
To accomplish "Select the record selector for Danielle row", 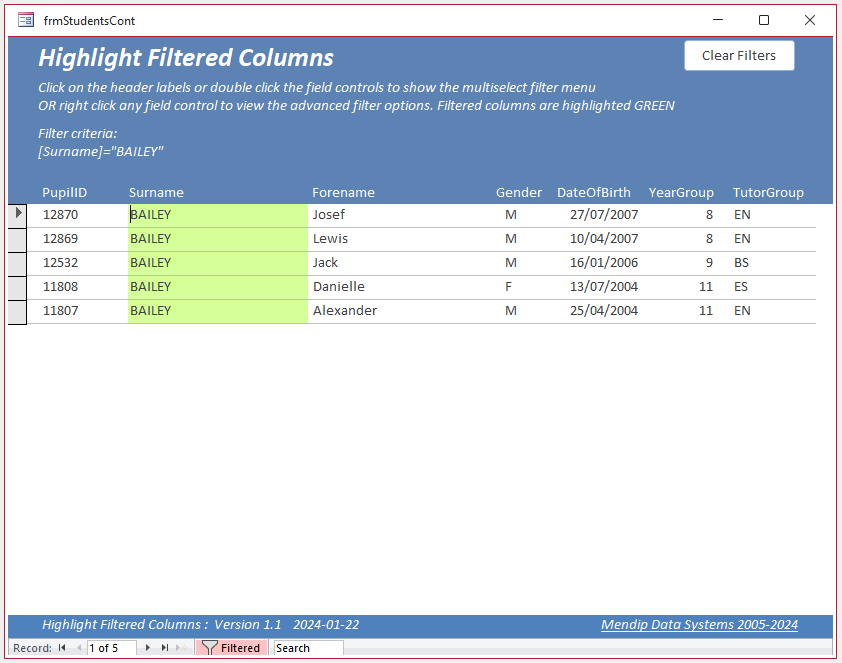I will (18, 287).
